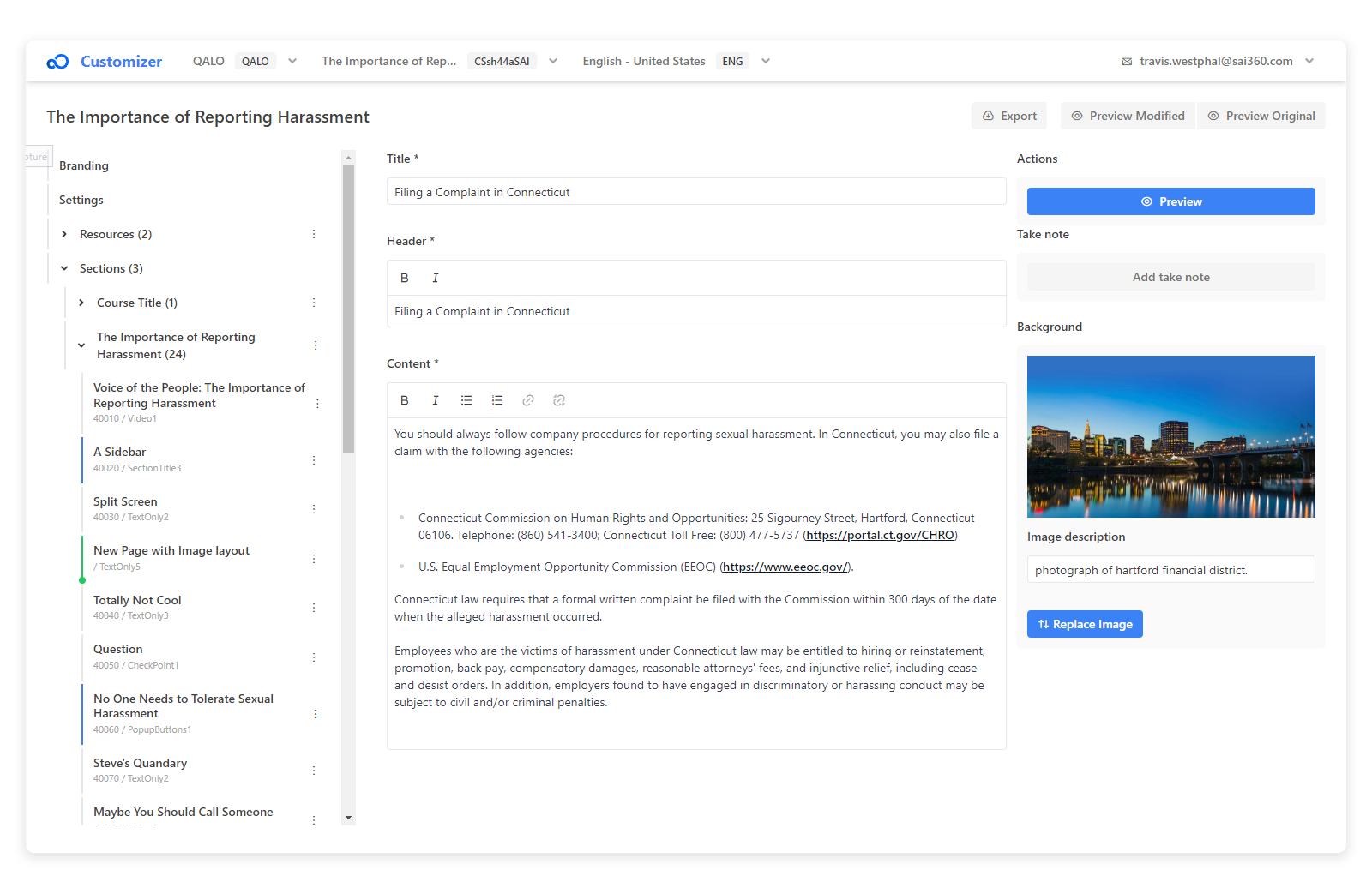
Task: Open the three-dot menu for Split Screen
Action: (314, 509)
